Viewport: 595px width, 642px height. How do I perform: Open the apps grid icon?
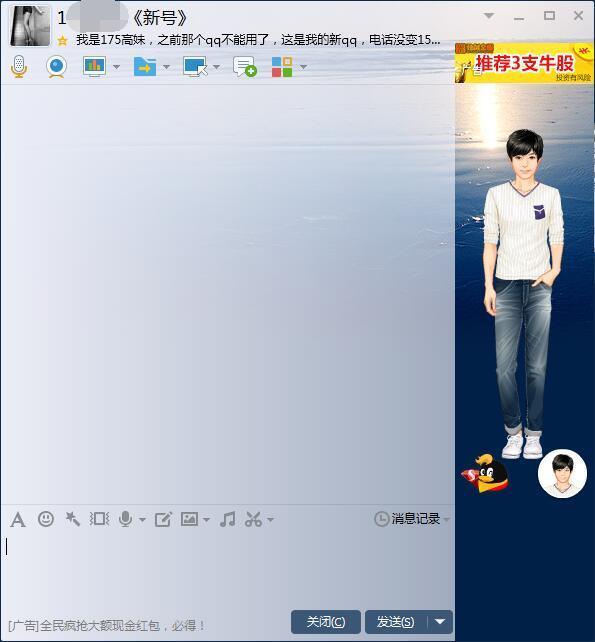tap(282, 66)
